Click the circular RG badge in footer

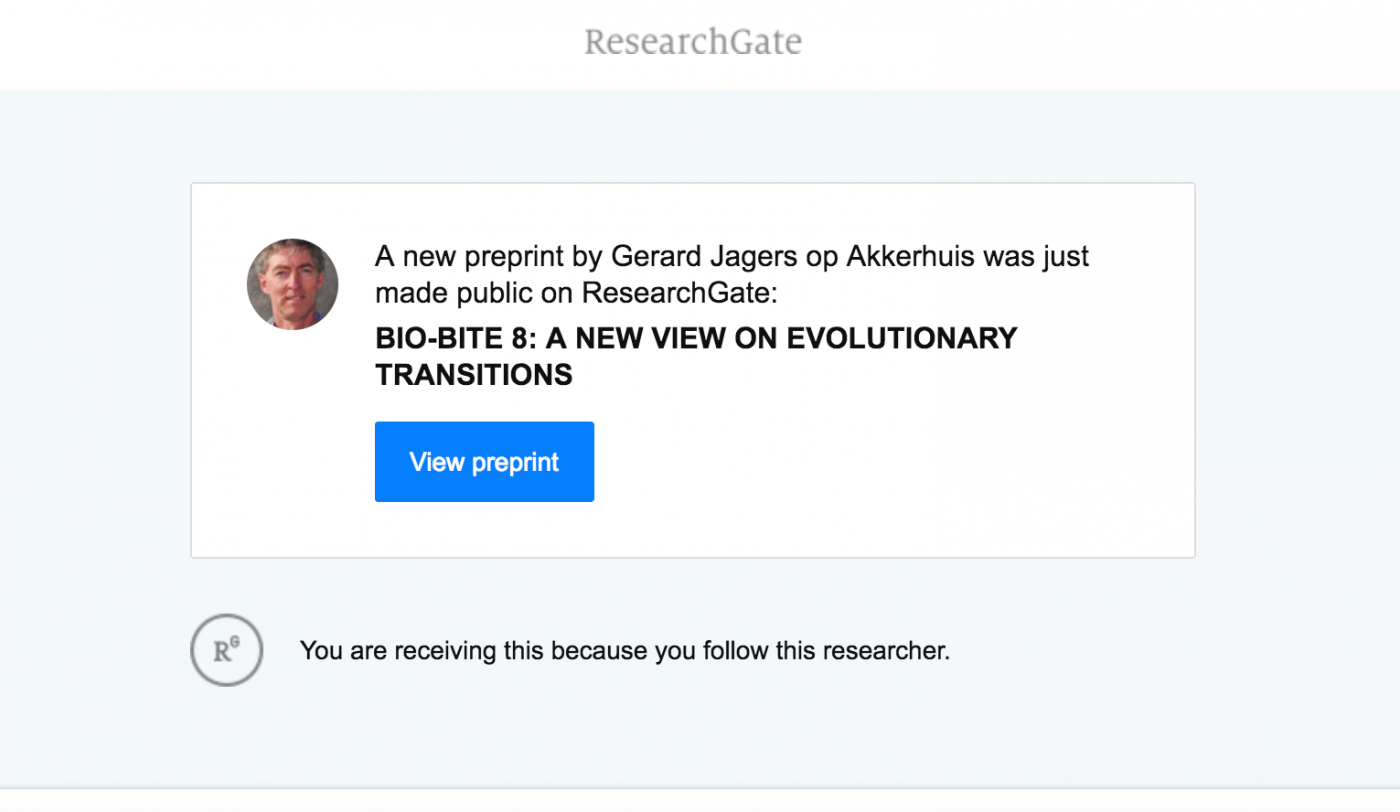tap(226, 650)
